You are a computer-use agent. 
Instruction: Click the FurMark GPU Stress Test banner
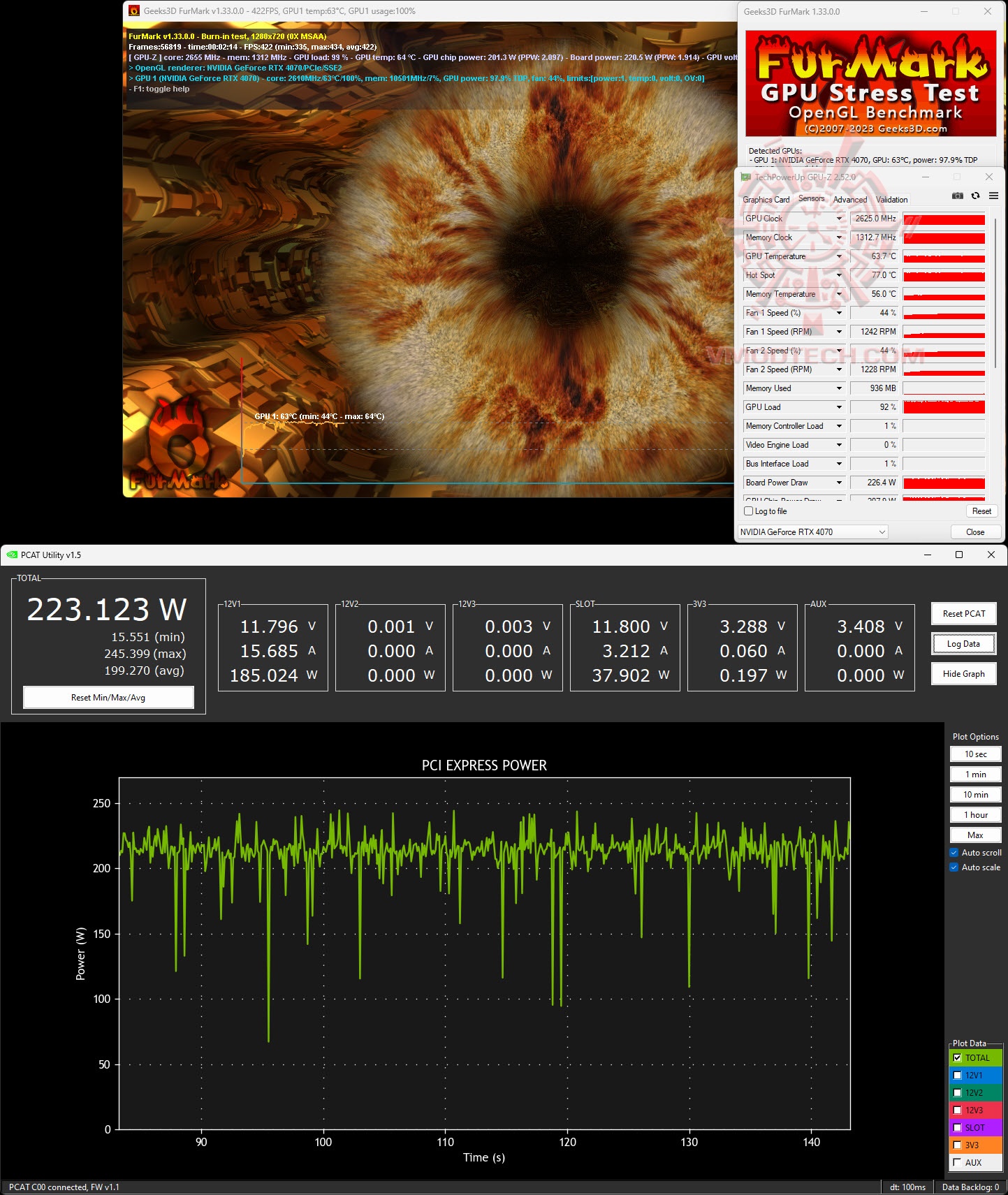tap(870, 84)
